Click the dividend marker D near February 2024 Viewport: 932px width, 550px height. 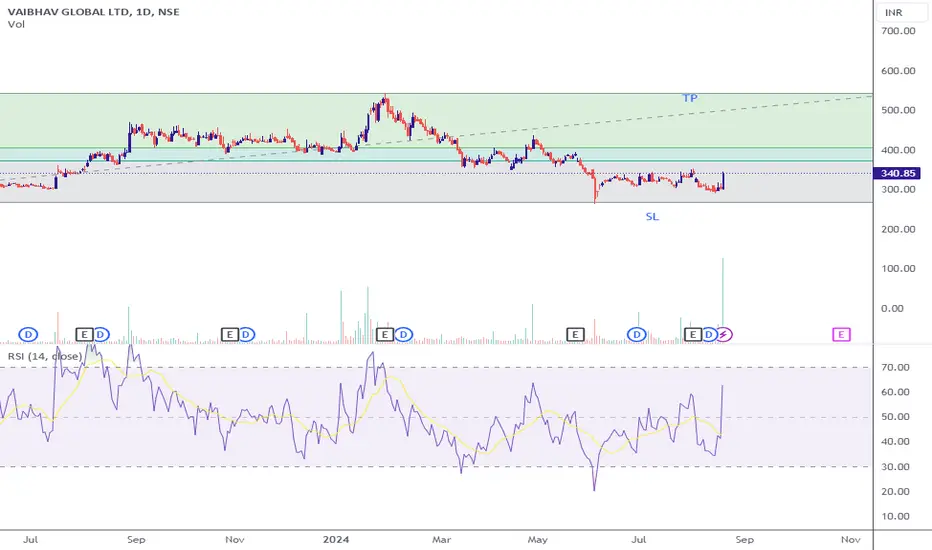[404, 335]
